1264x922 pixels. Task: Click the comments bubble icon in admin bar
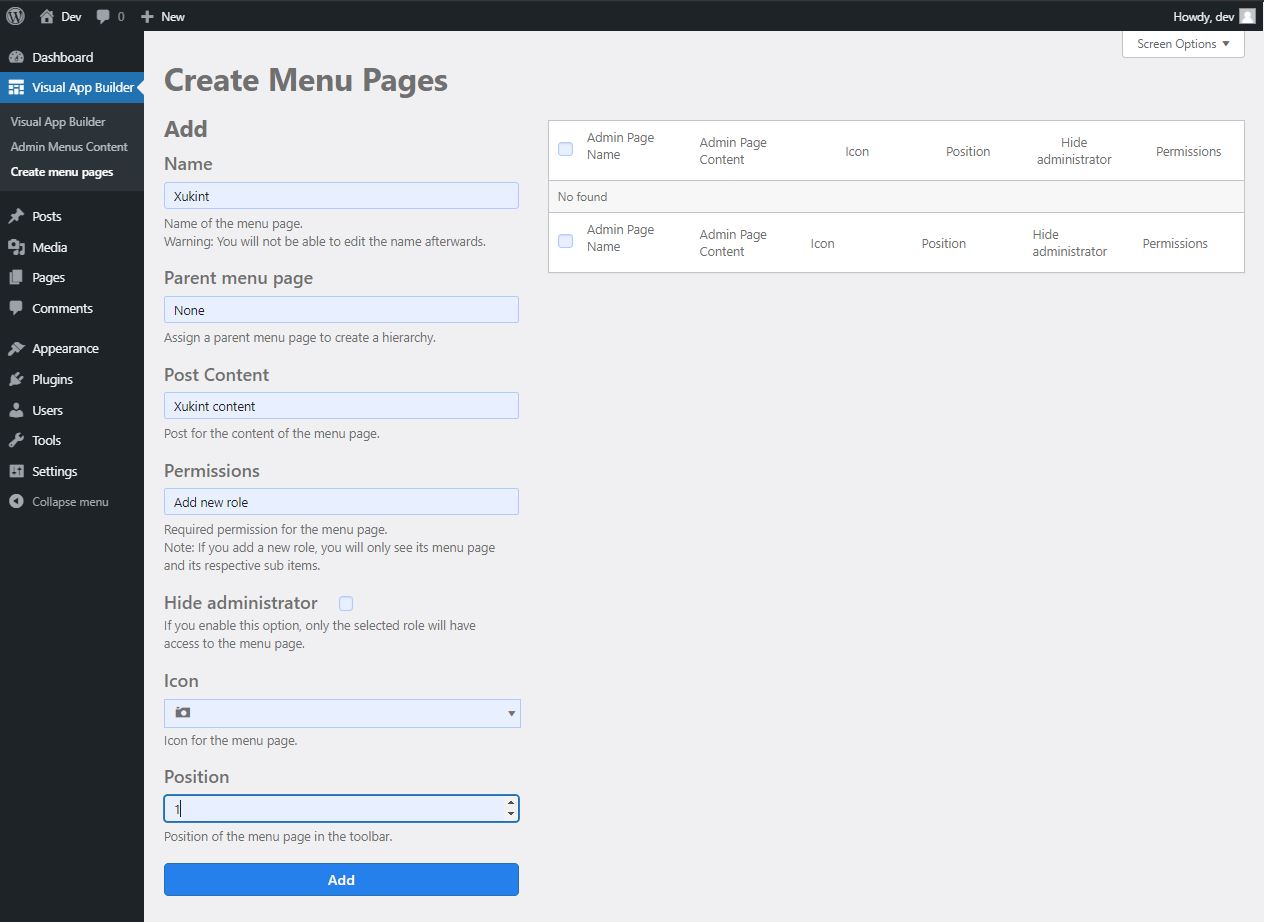click(103, 16)
